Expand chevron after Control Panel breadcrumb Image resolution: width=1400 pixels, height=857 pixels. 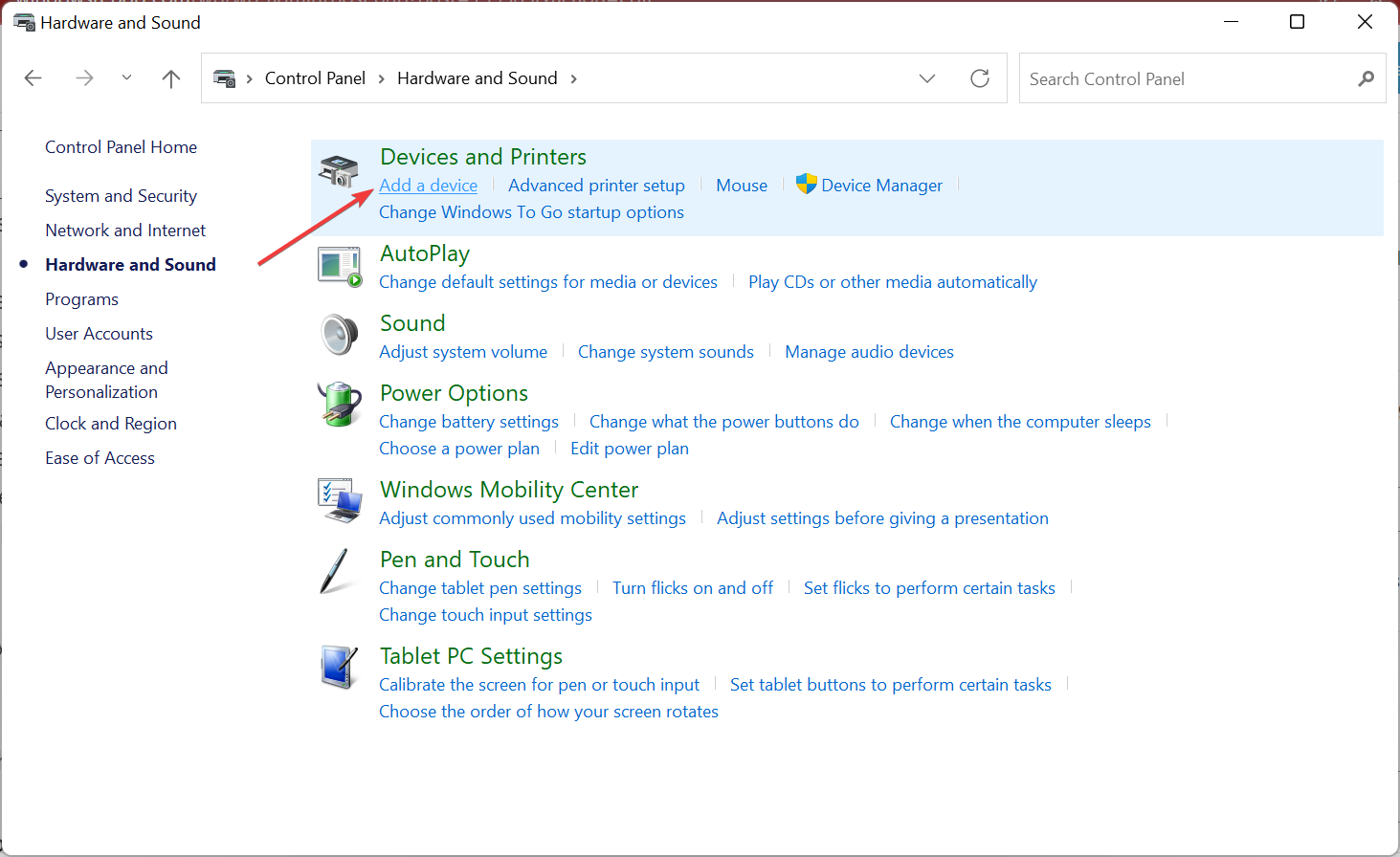[382, 78]
